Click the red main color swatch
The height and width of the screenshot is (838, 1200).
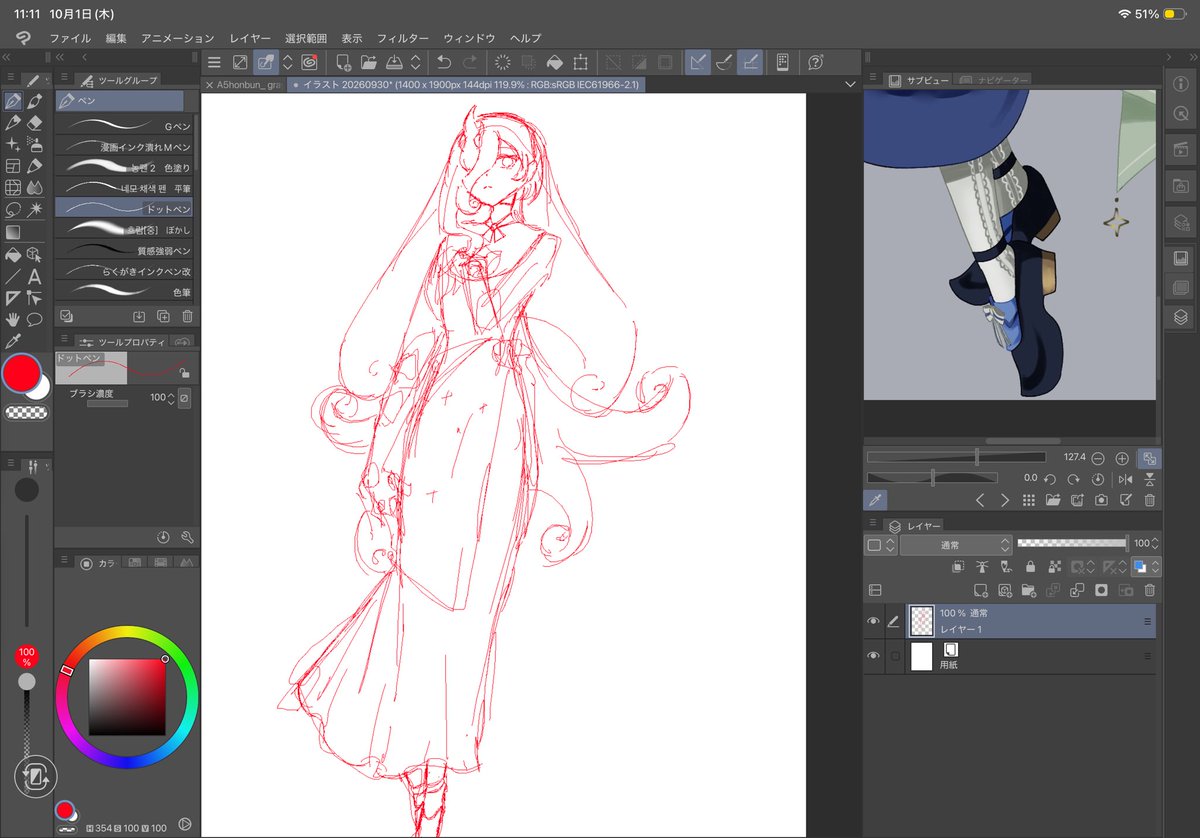(x=20, y=373)
